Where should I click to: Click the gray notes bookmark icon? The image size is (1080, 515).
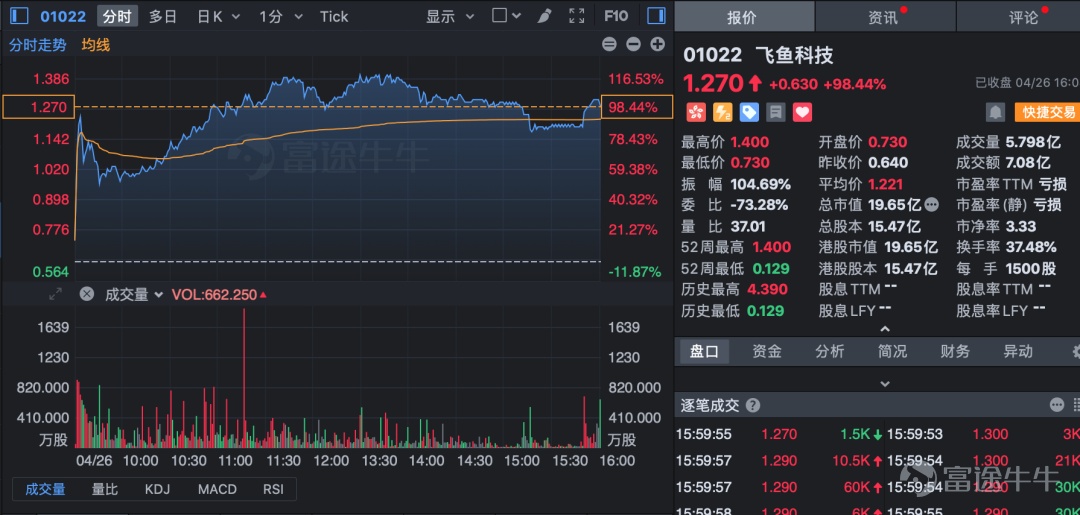coord(775,112)
